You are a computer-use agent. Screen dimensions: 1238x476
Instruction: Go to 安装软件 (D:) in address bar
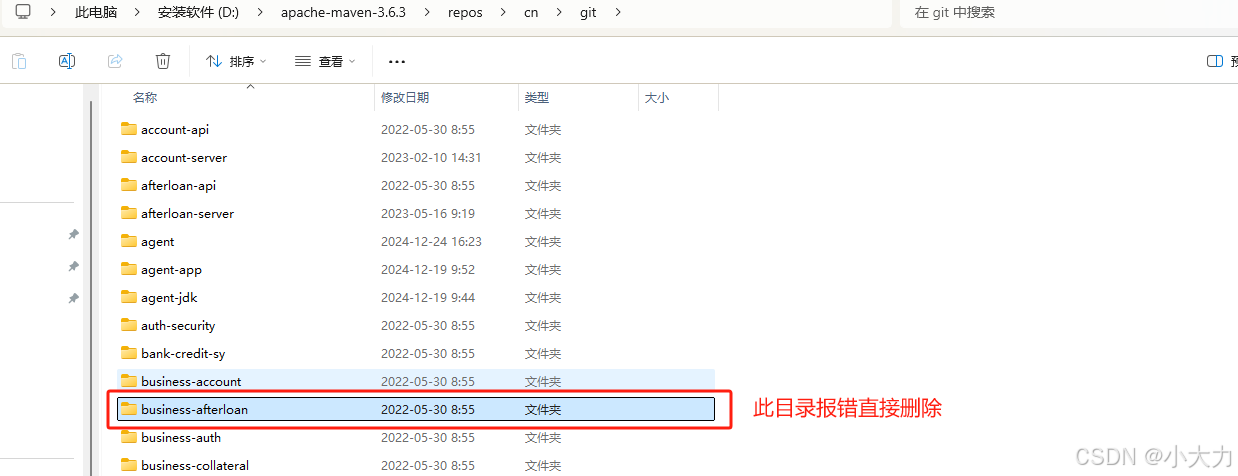(199, 12)
